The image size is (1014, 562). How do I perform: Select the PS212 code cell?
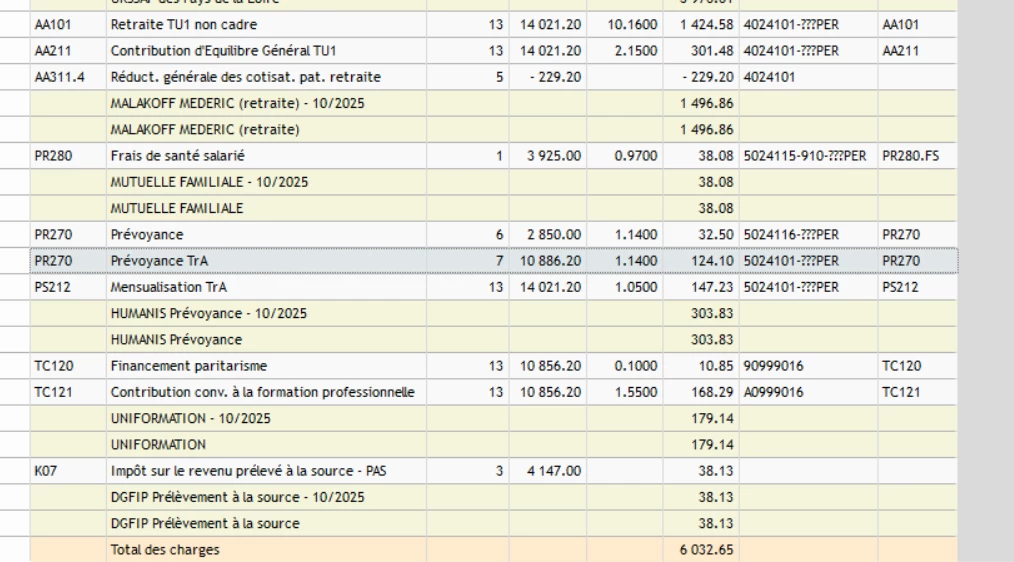tap(68, 287)
